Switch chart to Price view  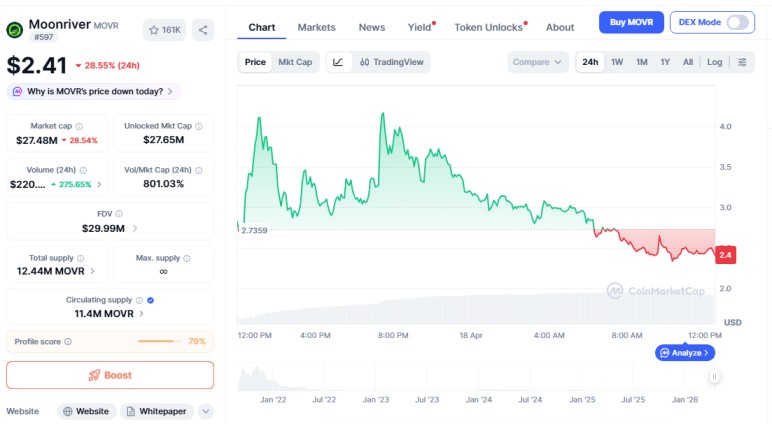point(255,62)
